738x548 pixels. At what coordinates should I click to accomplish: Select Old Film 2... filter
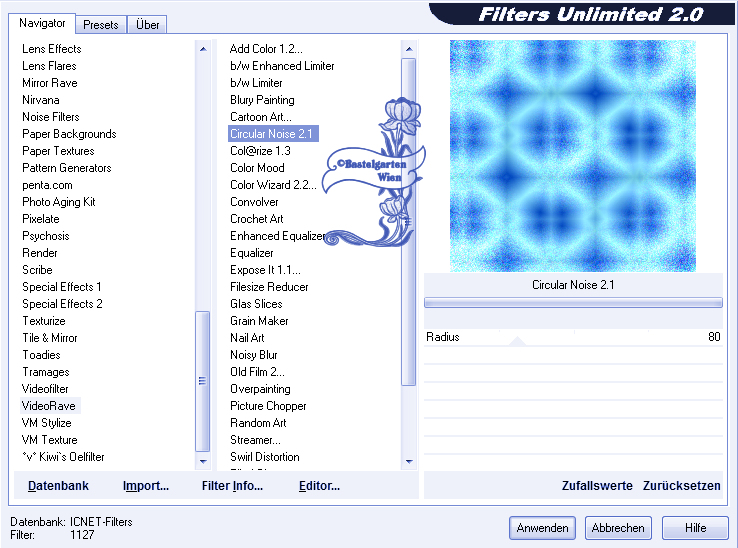click(257, 372)
